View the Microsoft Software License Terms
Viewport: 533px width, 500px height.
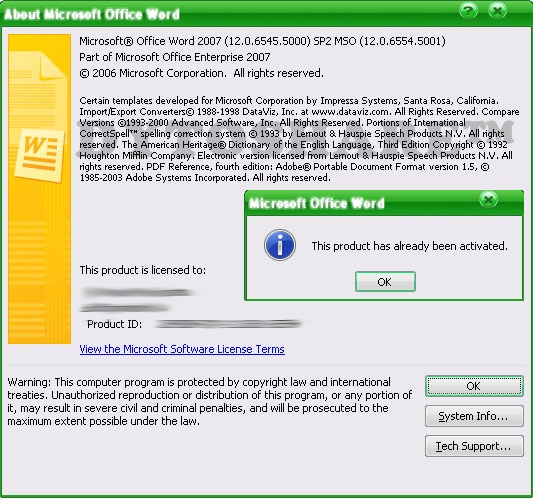(182, 349)
